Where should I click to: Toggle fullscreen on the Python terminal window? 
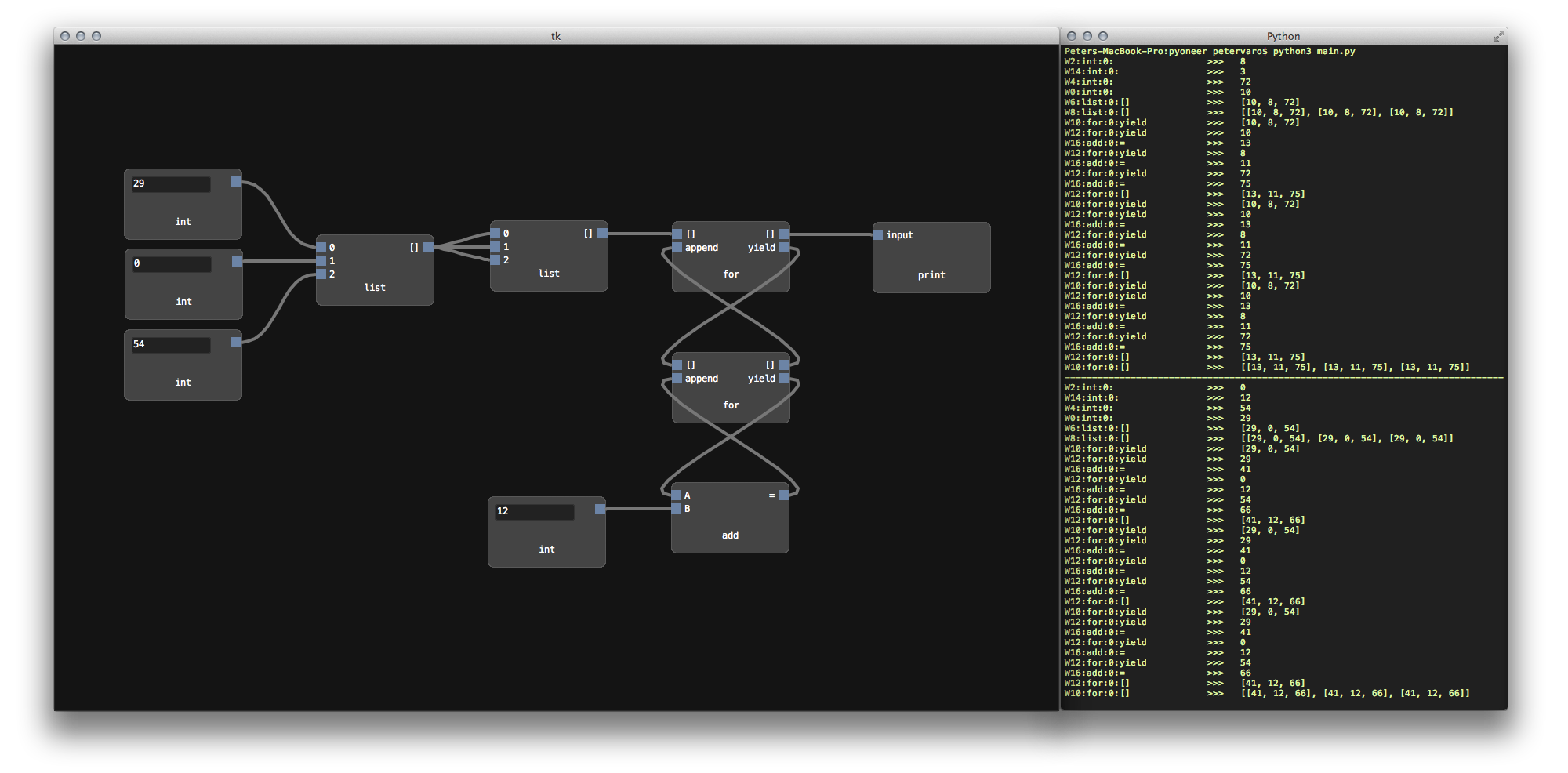(x=1498, y=36)
